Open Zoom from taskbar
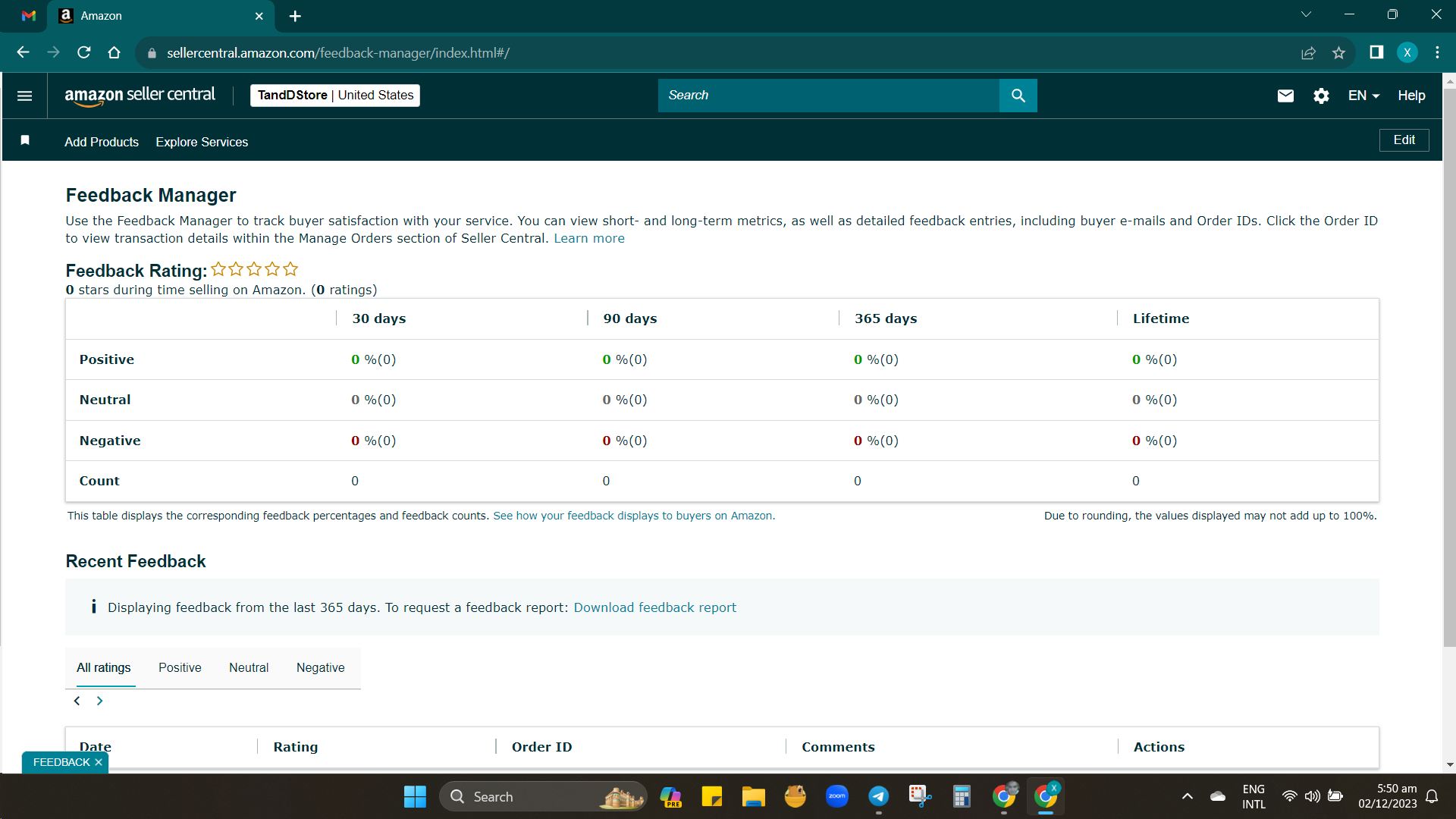Screen dimensions: 1456x819 point(837,796)
